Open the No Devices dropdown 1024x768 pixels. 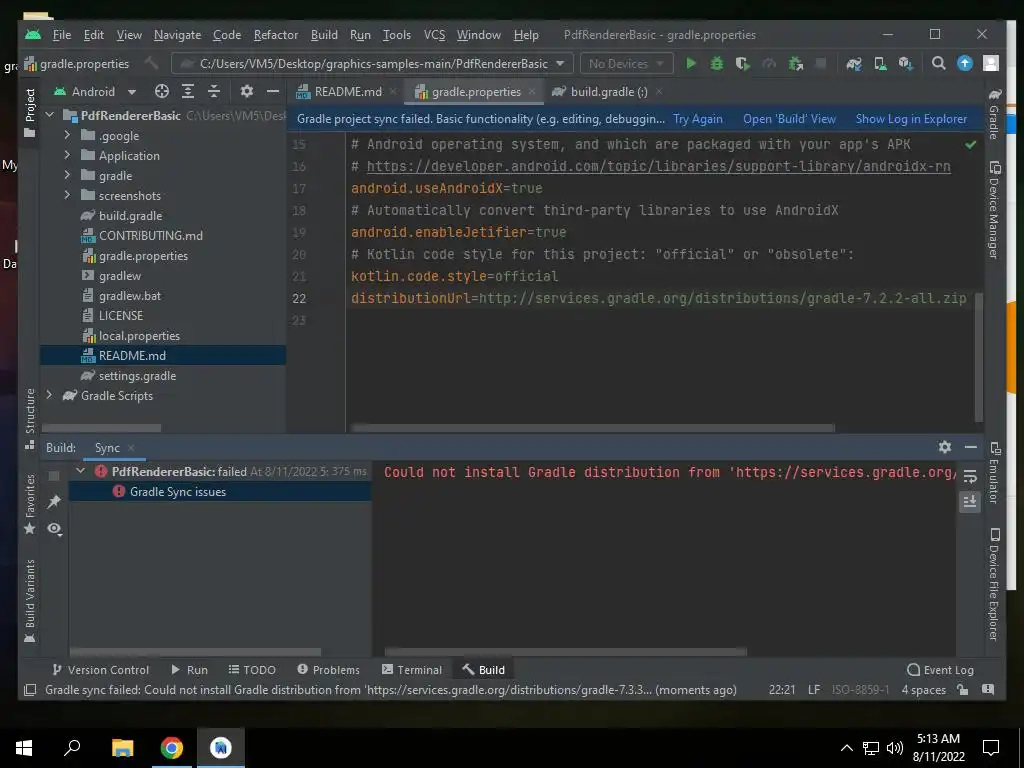click(626, 63)
